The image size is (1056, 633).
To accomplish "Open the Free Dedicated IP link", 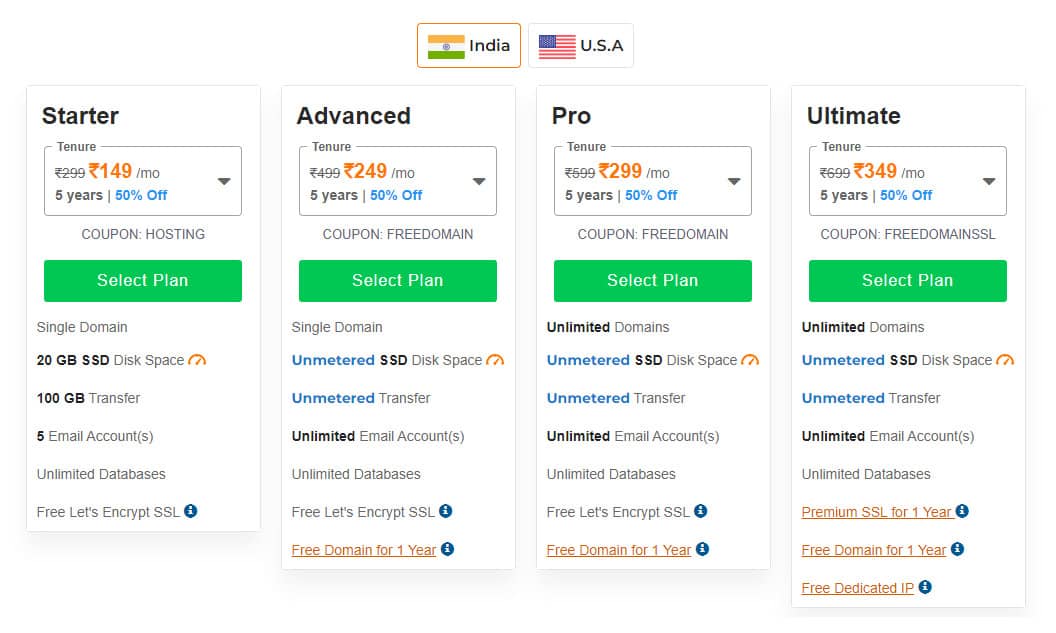I will pos(858,588).
